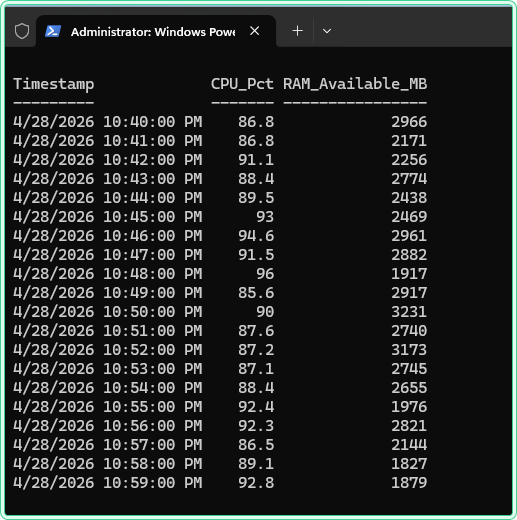Click the timestamp 4/28/2026 10:42:00 PM

pyautogui.click(x=108, y=160)
